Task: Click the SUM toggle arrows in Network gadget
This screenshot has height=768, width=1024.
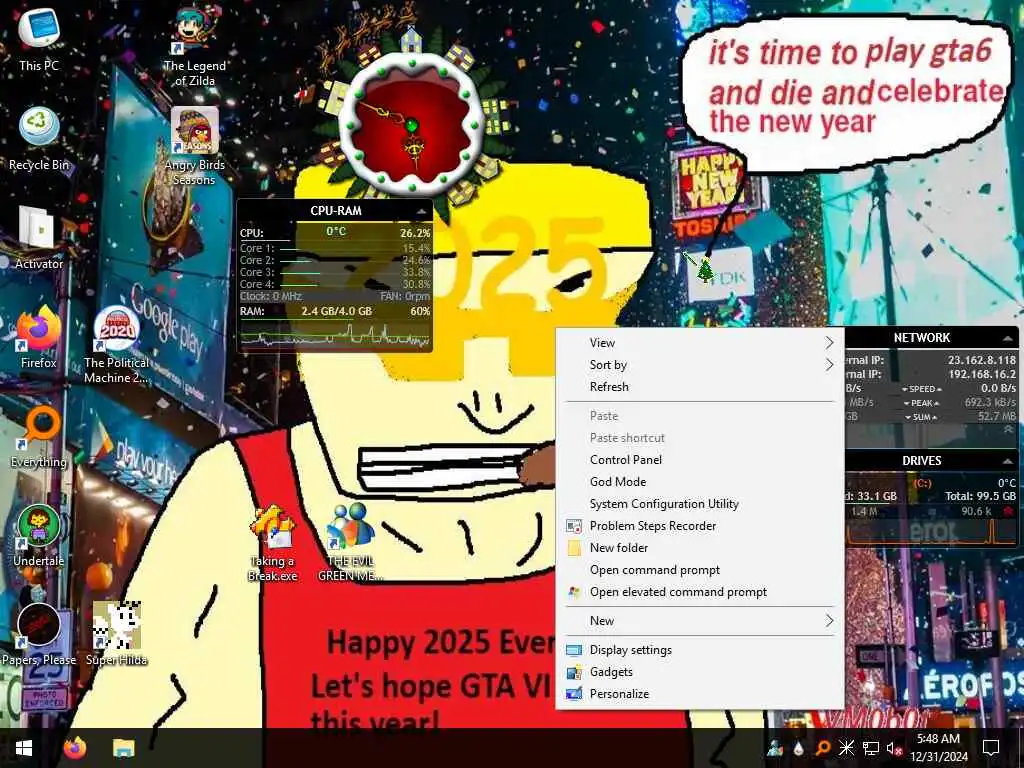Action: 922,417
